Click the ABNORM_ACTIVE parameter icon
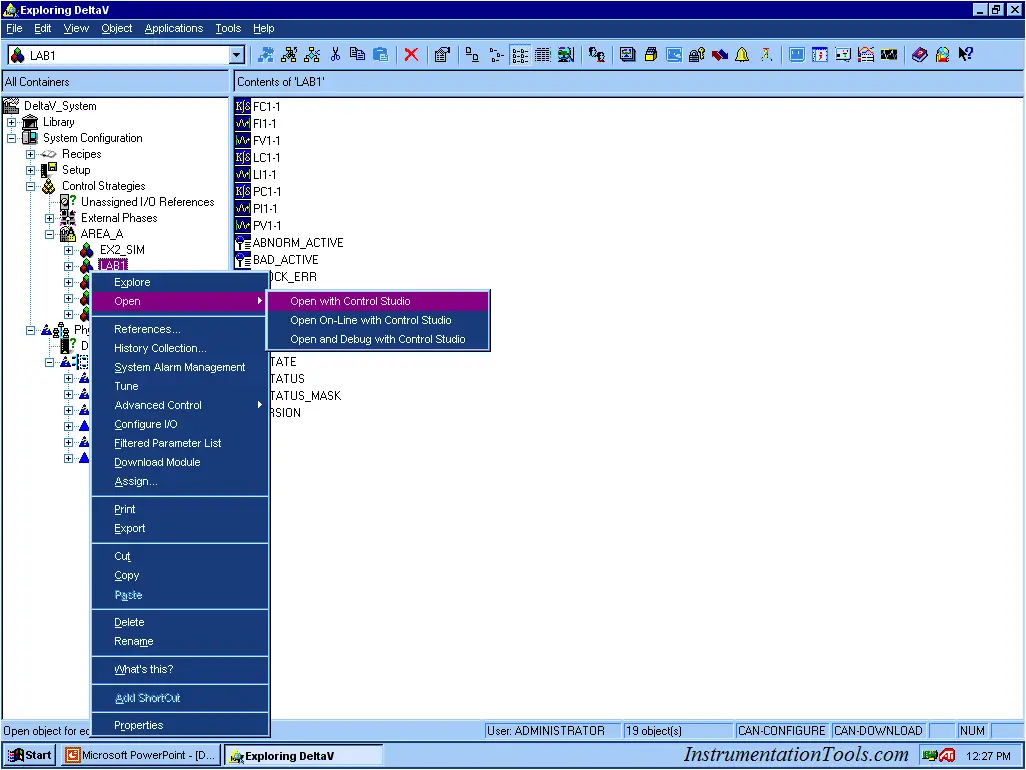 coord(243,243)
